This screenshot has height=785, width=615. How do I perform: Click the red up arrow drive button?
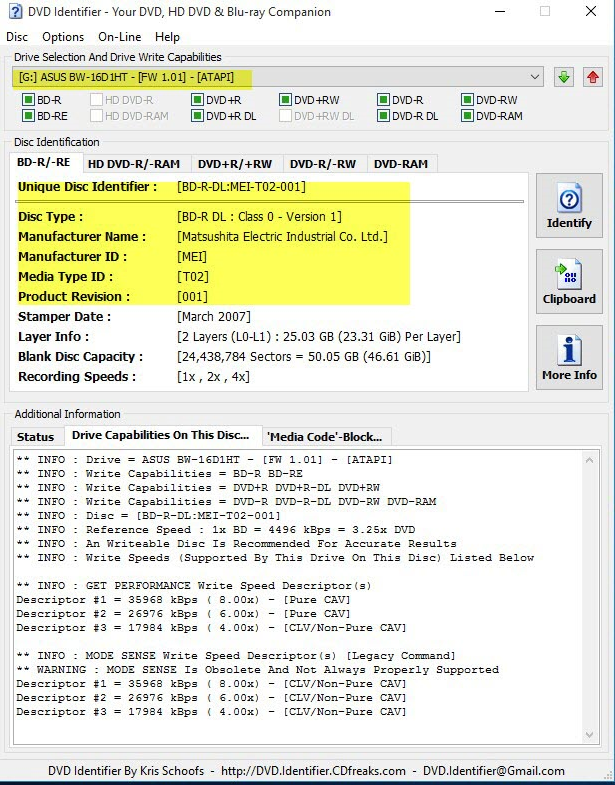593,77
